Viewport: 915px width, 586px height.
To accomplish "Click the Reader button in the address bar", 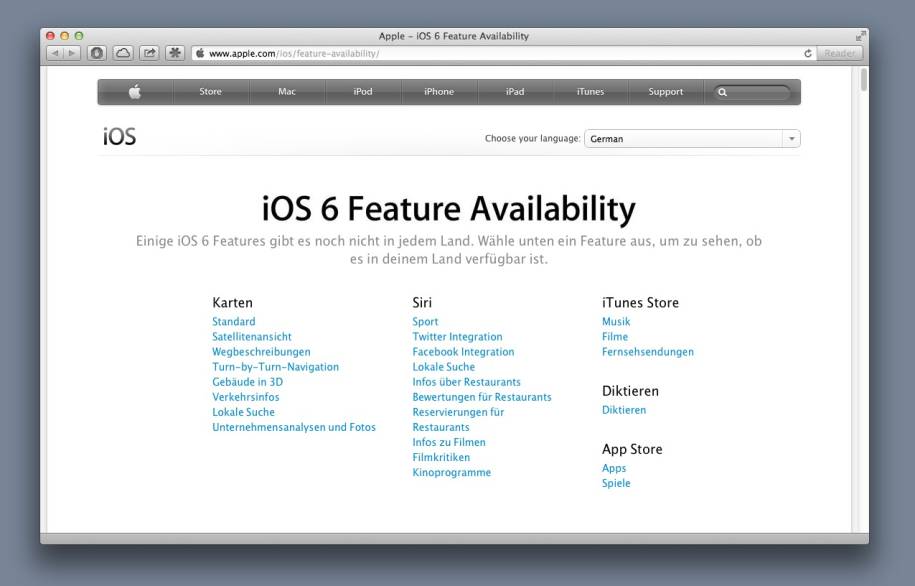I will pyautogui.click(x=839, y=53).
